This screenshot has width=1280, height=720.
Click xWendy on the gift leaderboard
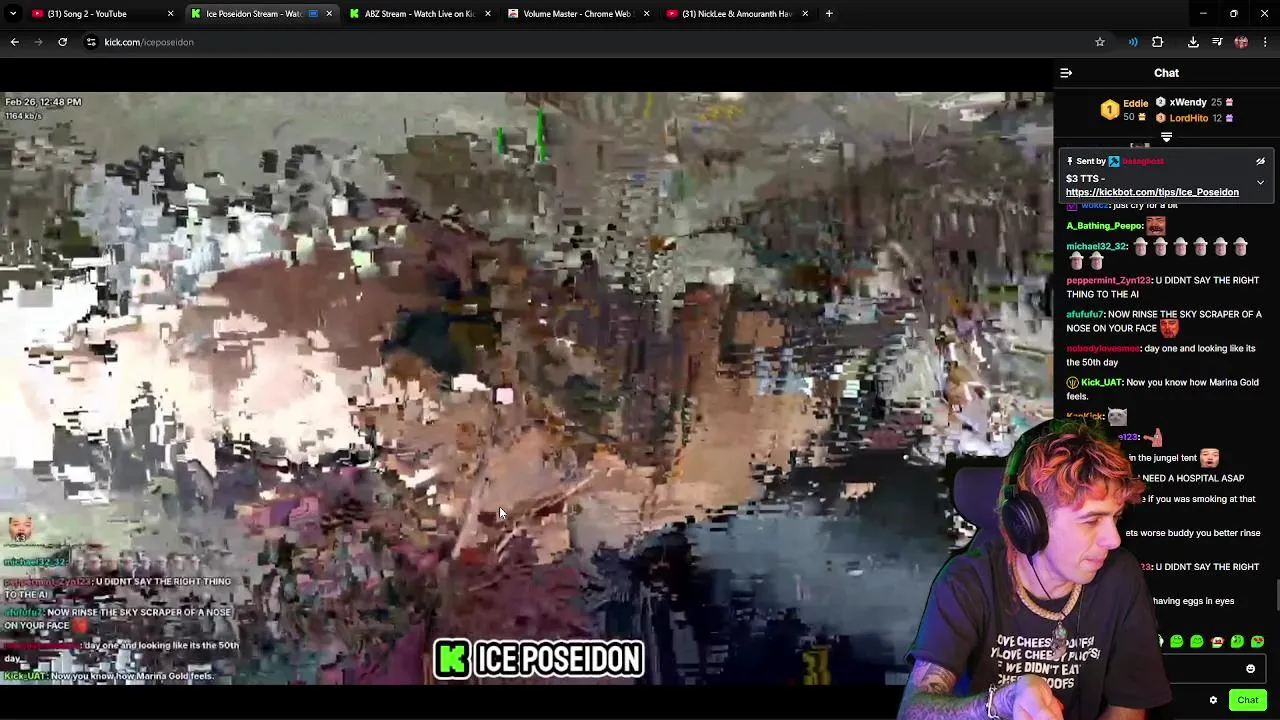(x=1195, y=102)
